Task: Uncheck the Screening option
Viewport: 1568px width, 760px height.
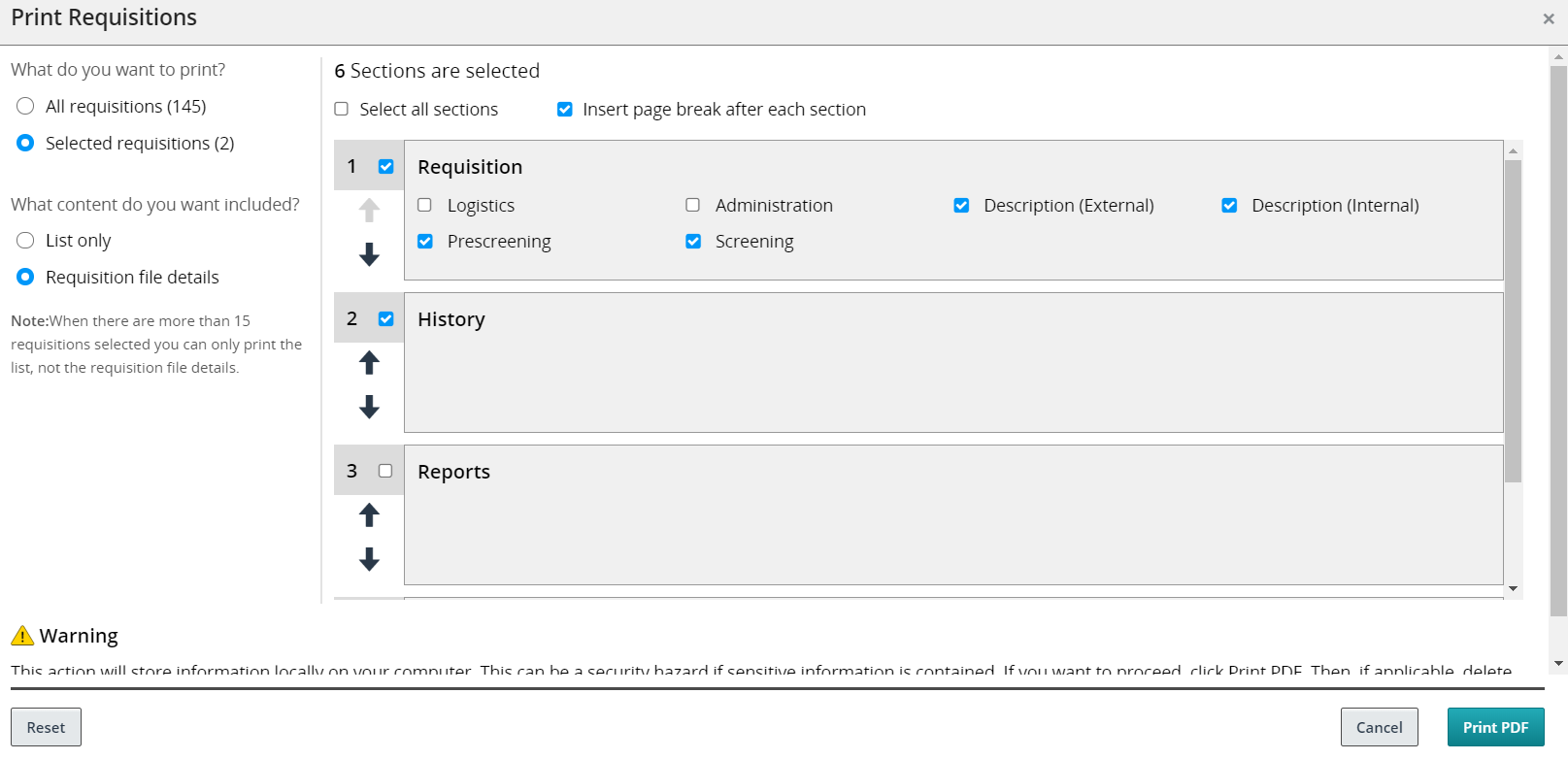Action: [693, 241]
